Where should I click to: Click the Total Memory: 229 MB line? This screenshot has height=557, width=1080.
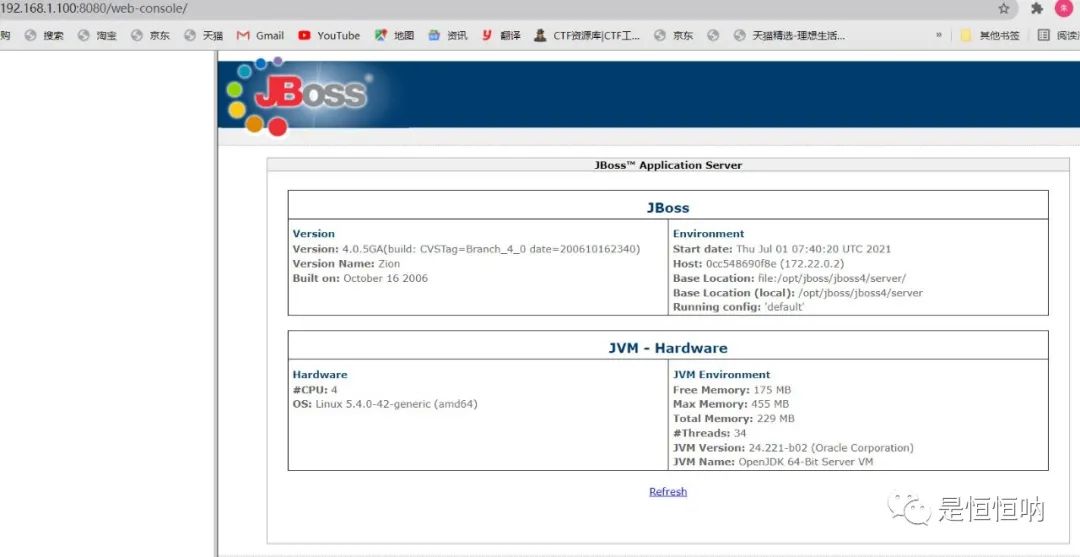(734, 419)
